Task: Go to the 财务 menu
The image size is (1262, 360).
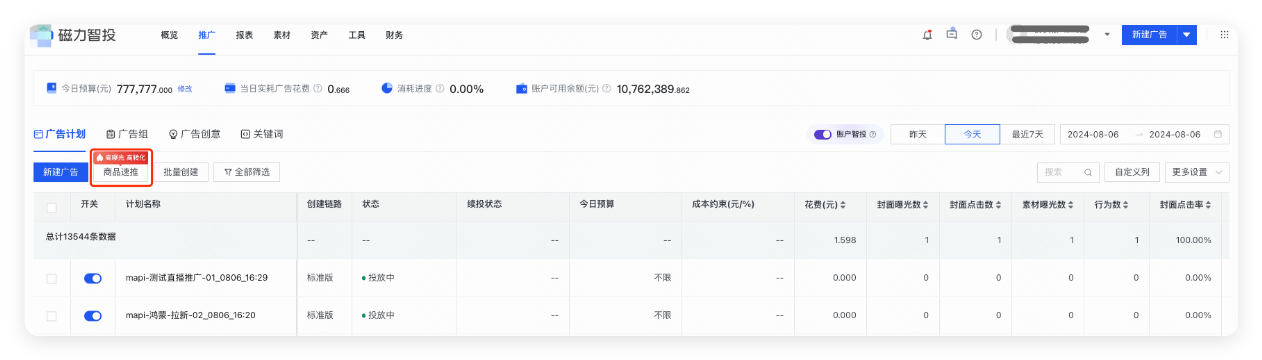Action: pyautogui.click(x=394, y=35)
